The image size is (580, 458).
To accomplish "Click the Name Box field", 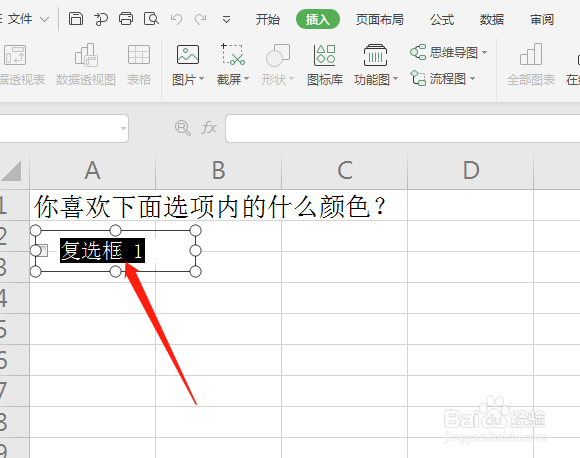I will 64,128.
